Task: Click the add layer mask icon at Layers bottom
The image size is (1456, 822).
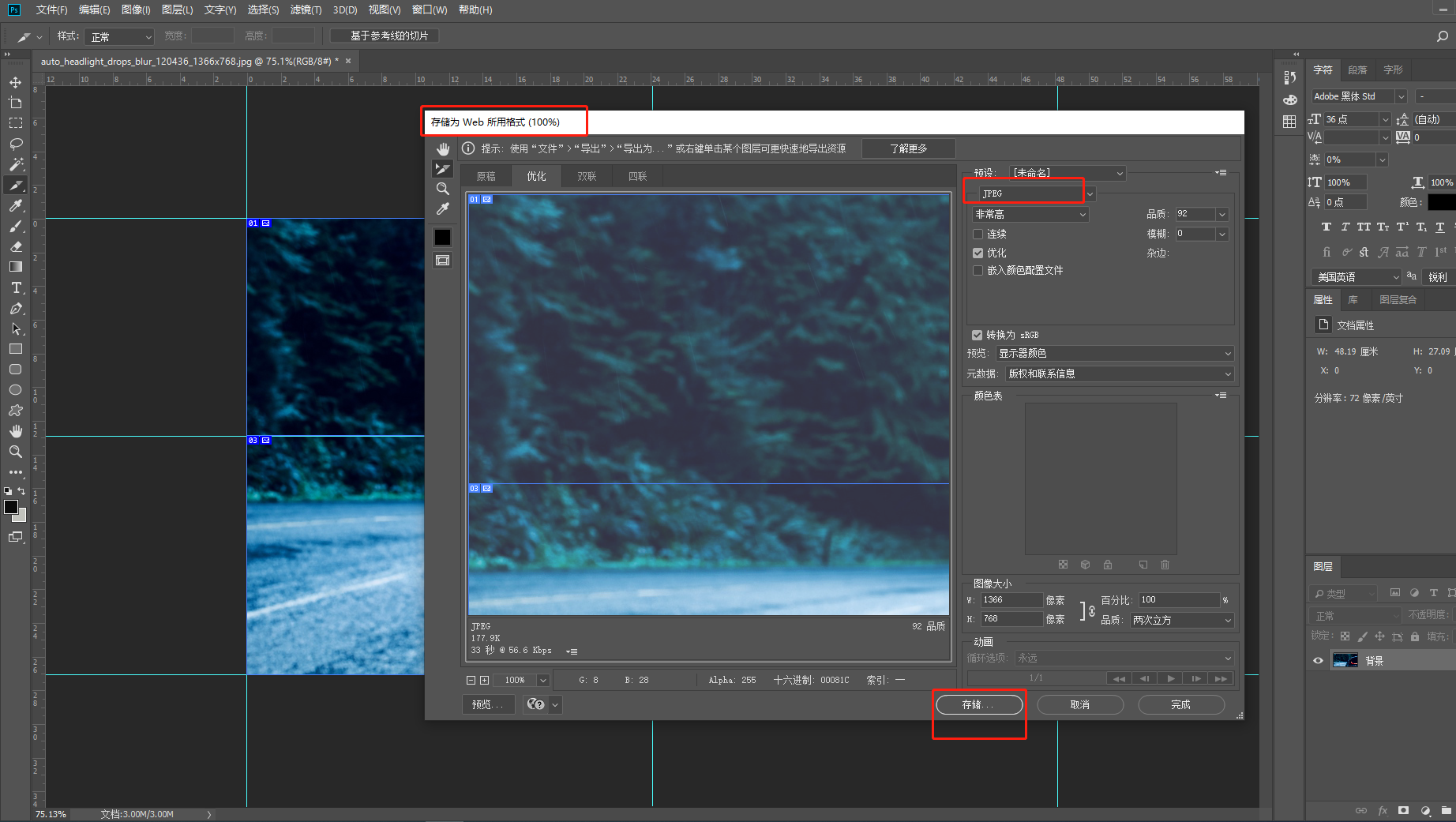Action: point(1403,810)
